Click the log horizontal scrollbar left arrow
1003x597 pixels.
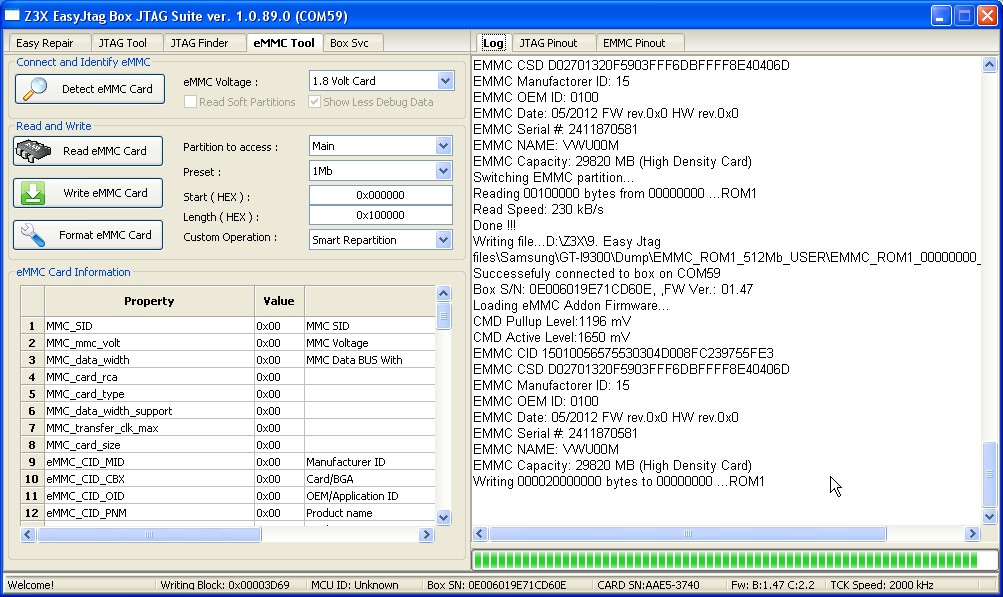(x=480, y=534)
